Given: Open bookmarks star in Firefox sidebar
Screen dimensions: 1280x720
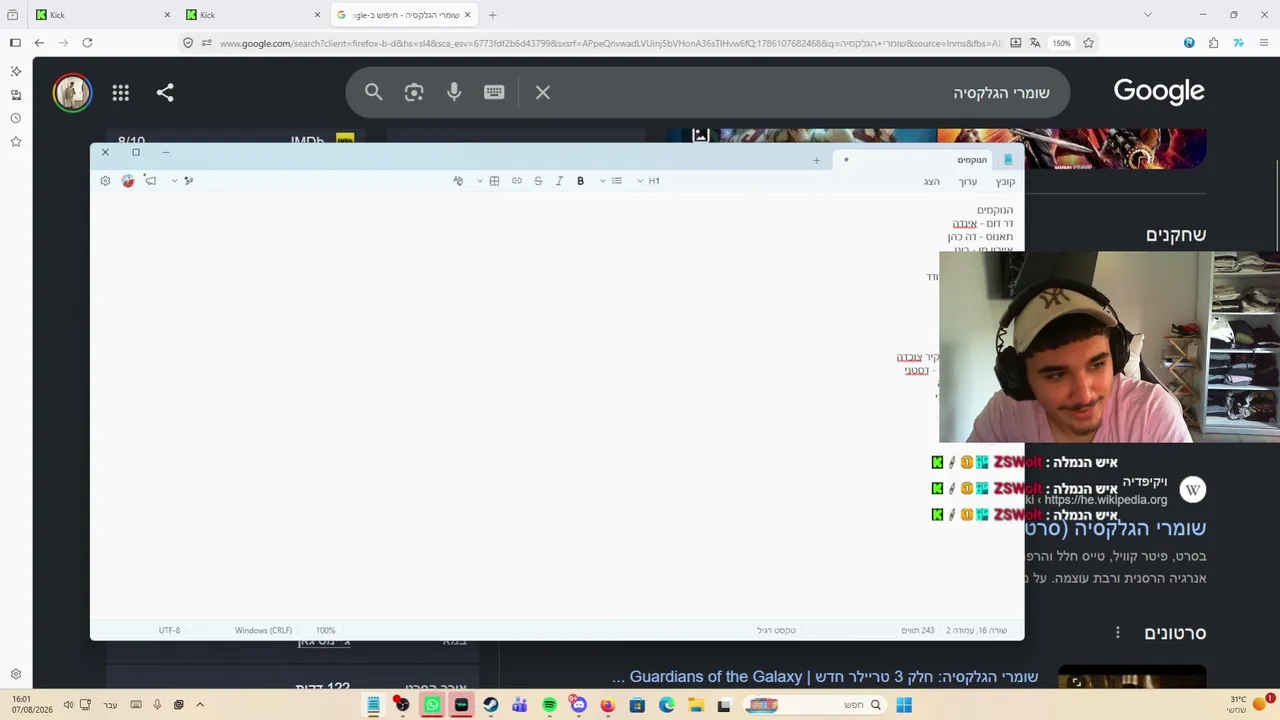Looking at the screenshot, I should pos(15,141).
